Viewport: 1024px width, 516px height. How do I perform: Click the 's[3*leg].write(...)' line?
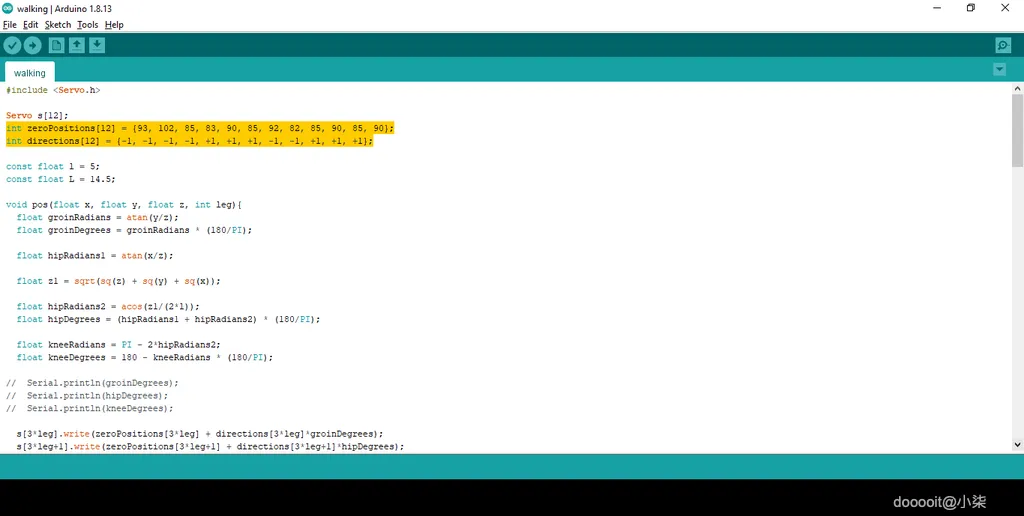pos(200,434)
